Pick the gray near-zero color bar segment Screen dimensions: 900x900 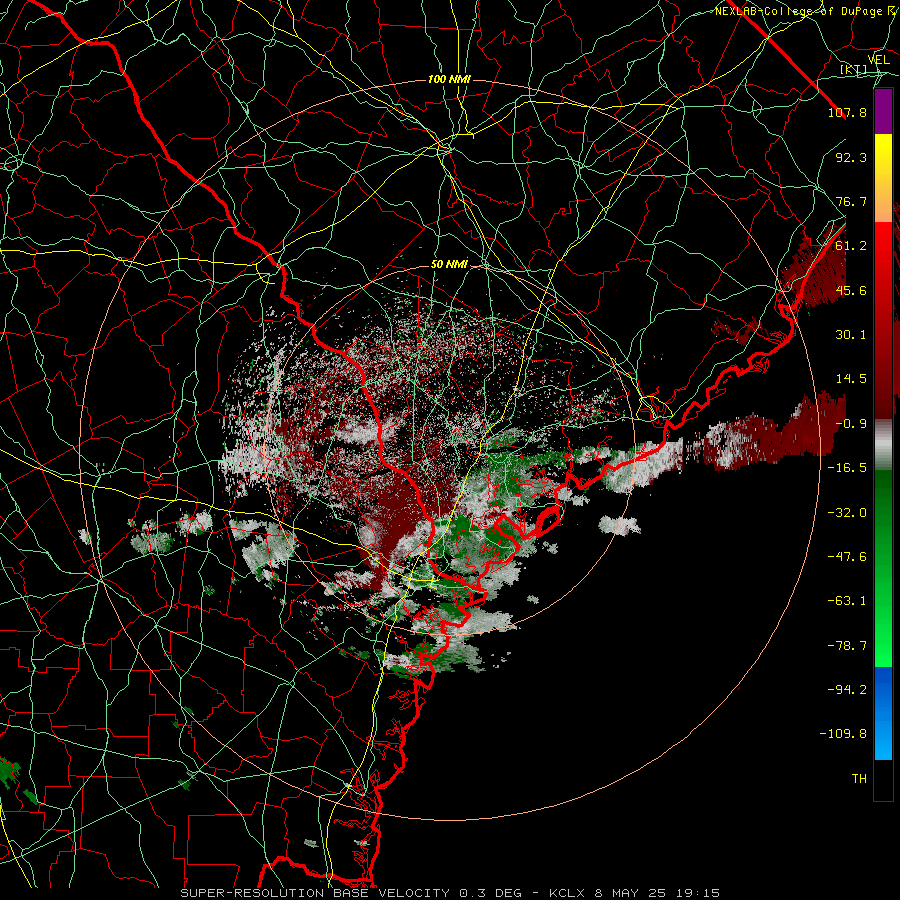pyautogui.click(x=883, y=445)
